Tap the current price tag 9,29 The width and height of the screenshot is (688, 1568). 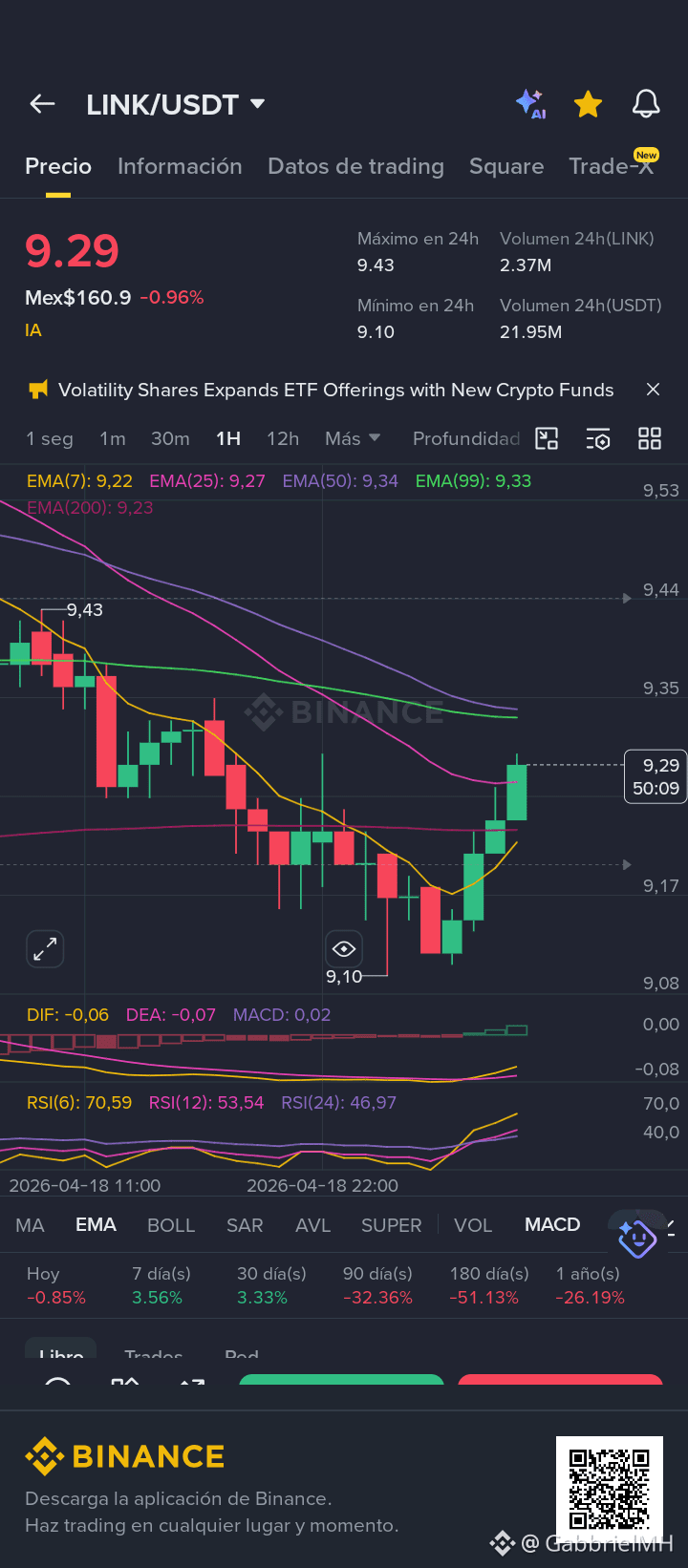pos(656,776)
